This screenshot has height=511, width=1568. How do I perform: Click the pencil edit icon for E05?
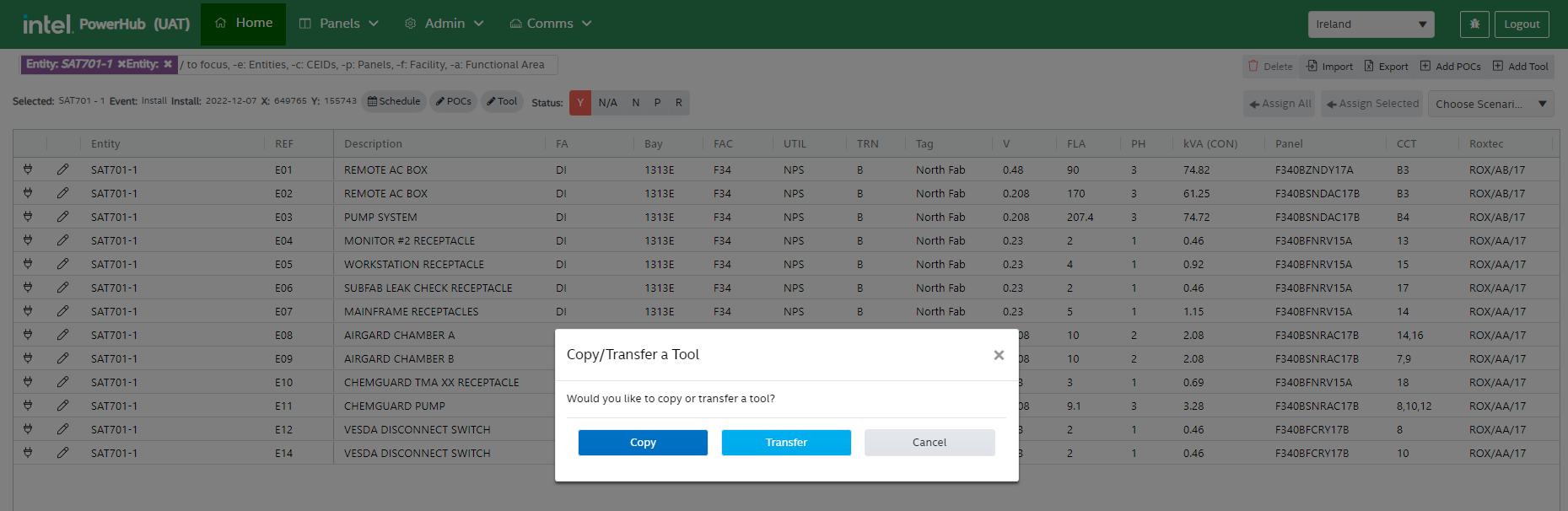coord(62,264)
